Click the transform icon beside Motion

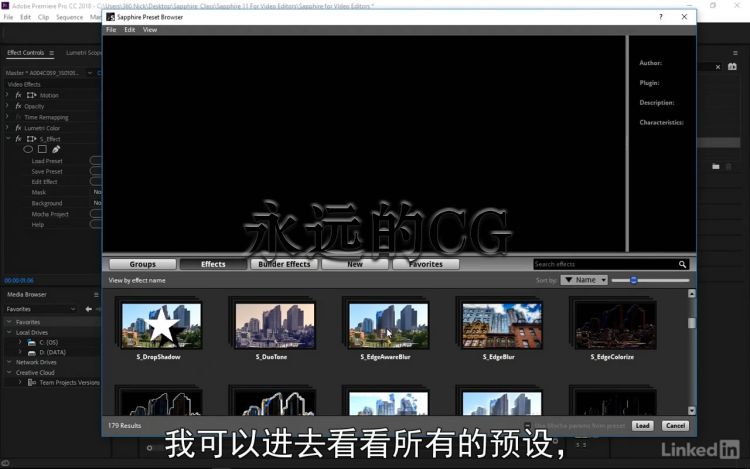(32, 95)
